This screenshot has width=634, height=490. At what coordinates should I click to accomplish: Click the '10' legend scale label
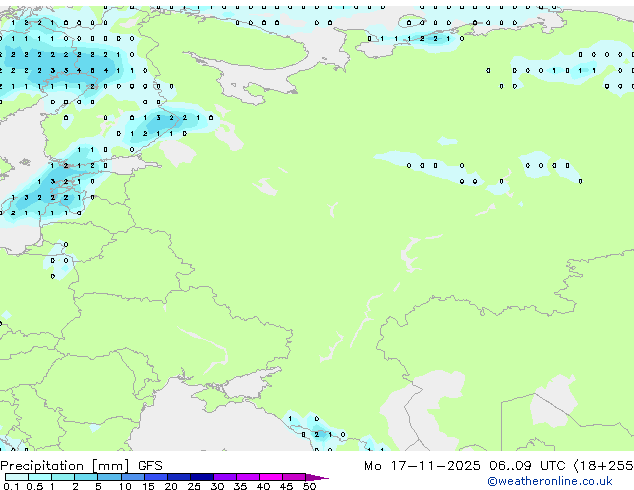(x=125, y=486)
